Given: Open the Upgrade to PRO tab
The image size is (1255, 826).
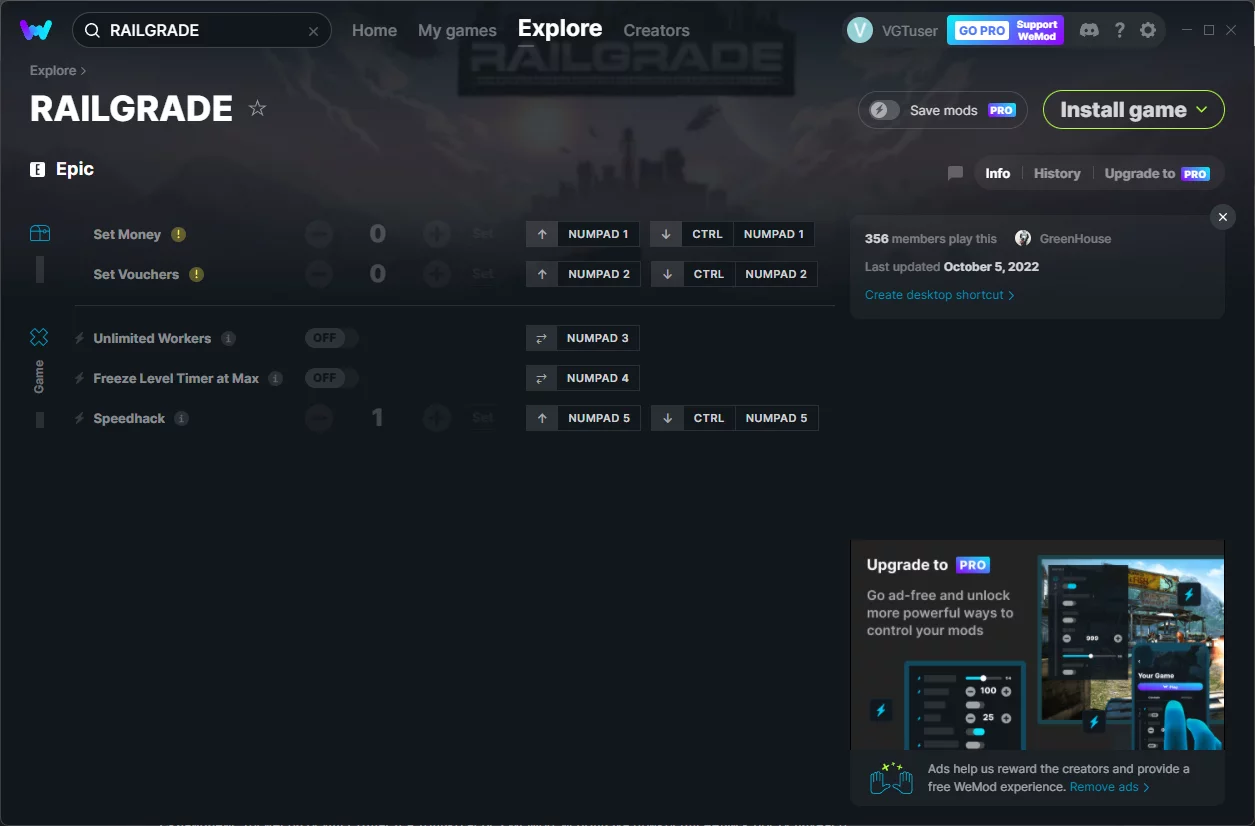Looking at the screenshot, I should click(1157, 173).
